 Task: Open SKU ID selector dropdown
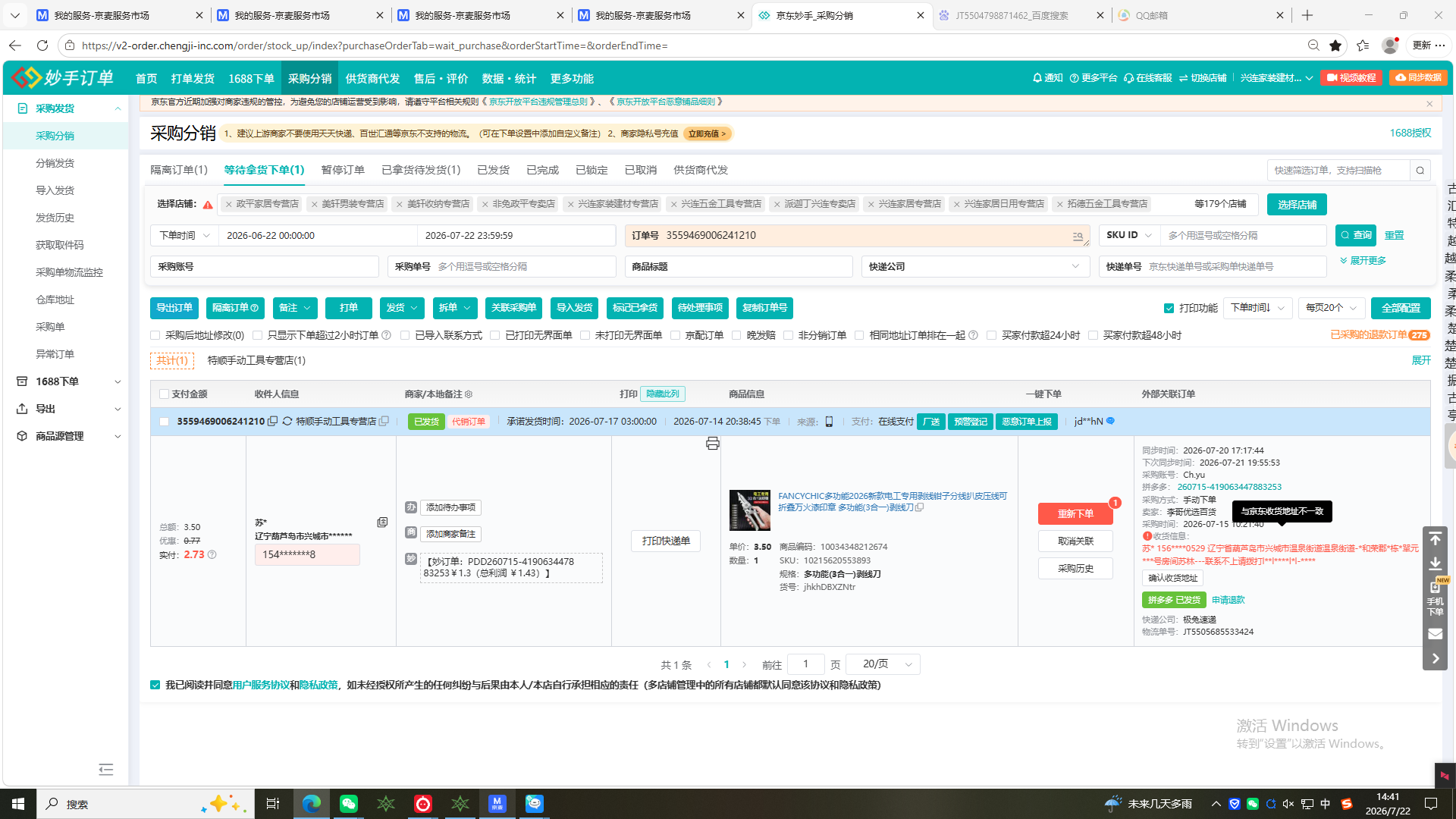pos(1129,235)
